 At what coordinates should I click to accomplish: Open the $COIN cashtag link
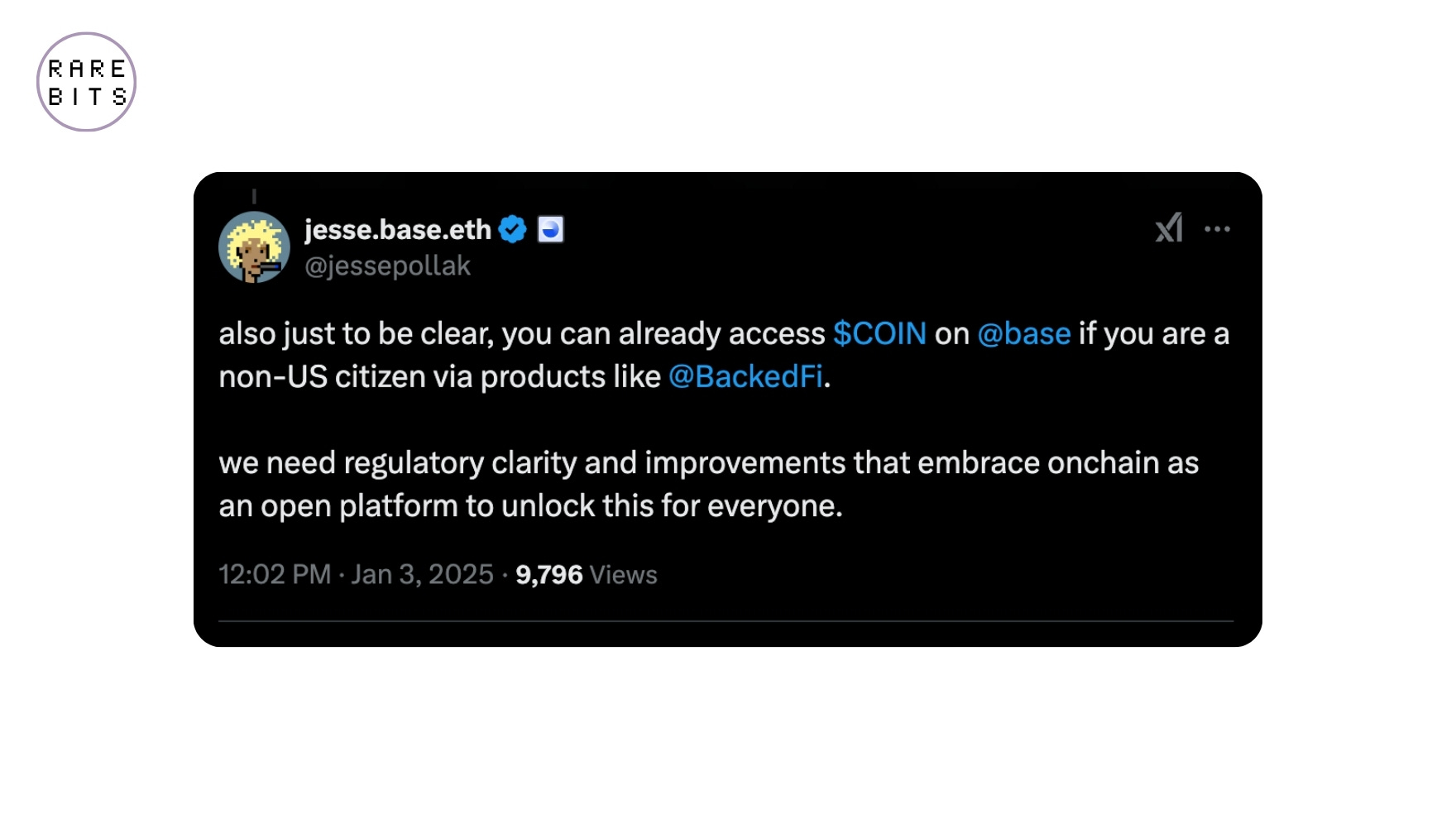click(x=879, y=333)
